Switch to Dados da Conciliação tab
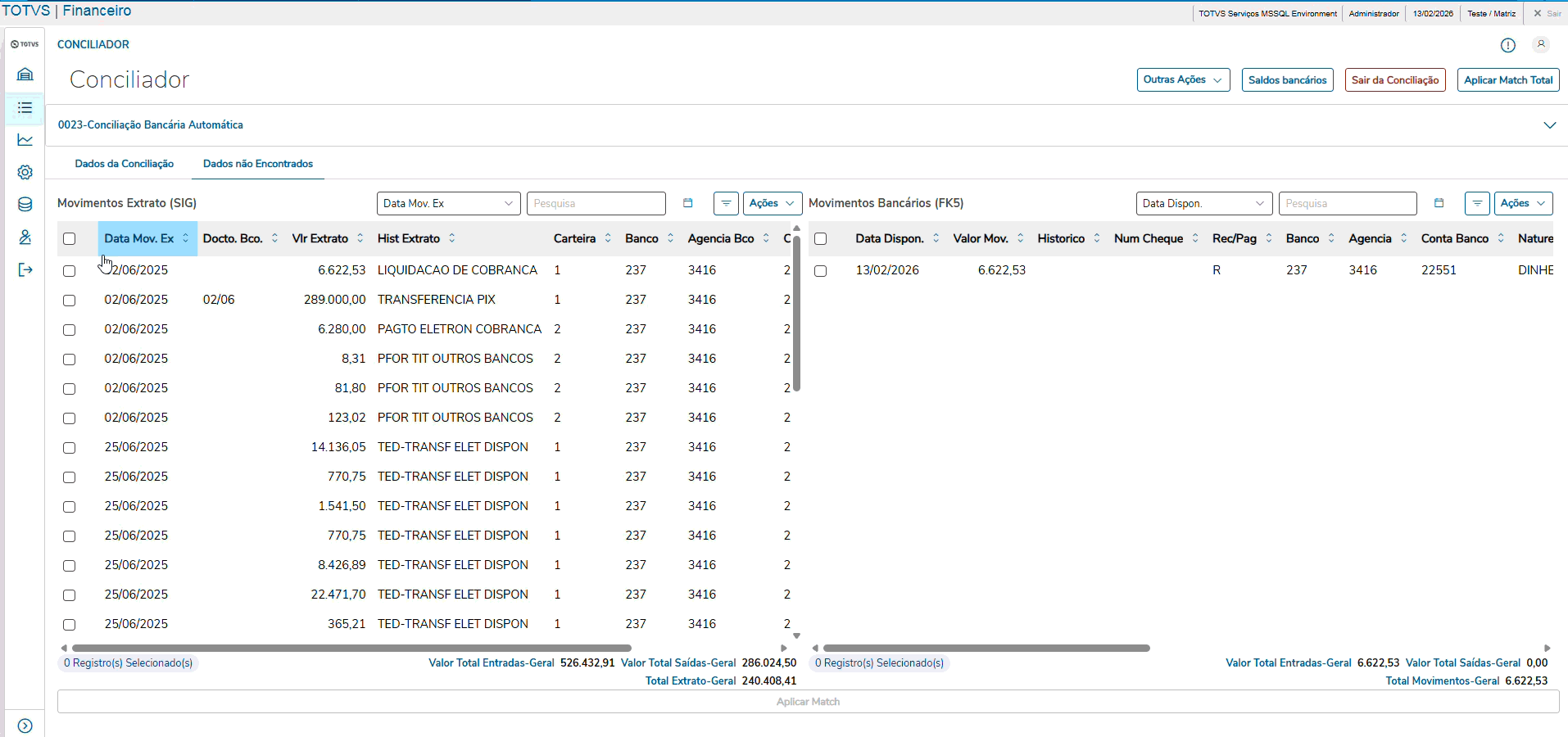The width and height of the screenshot is (1568, 737). point(125,164)
